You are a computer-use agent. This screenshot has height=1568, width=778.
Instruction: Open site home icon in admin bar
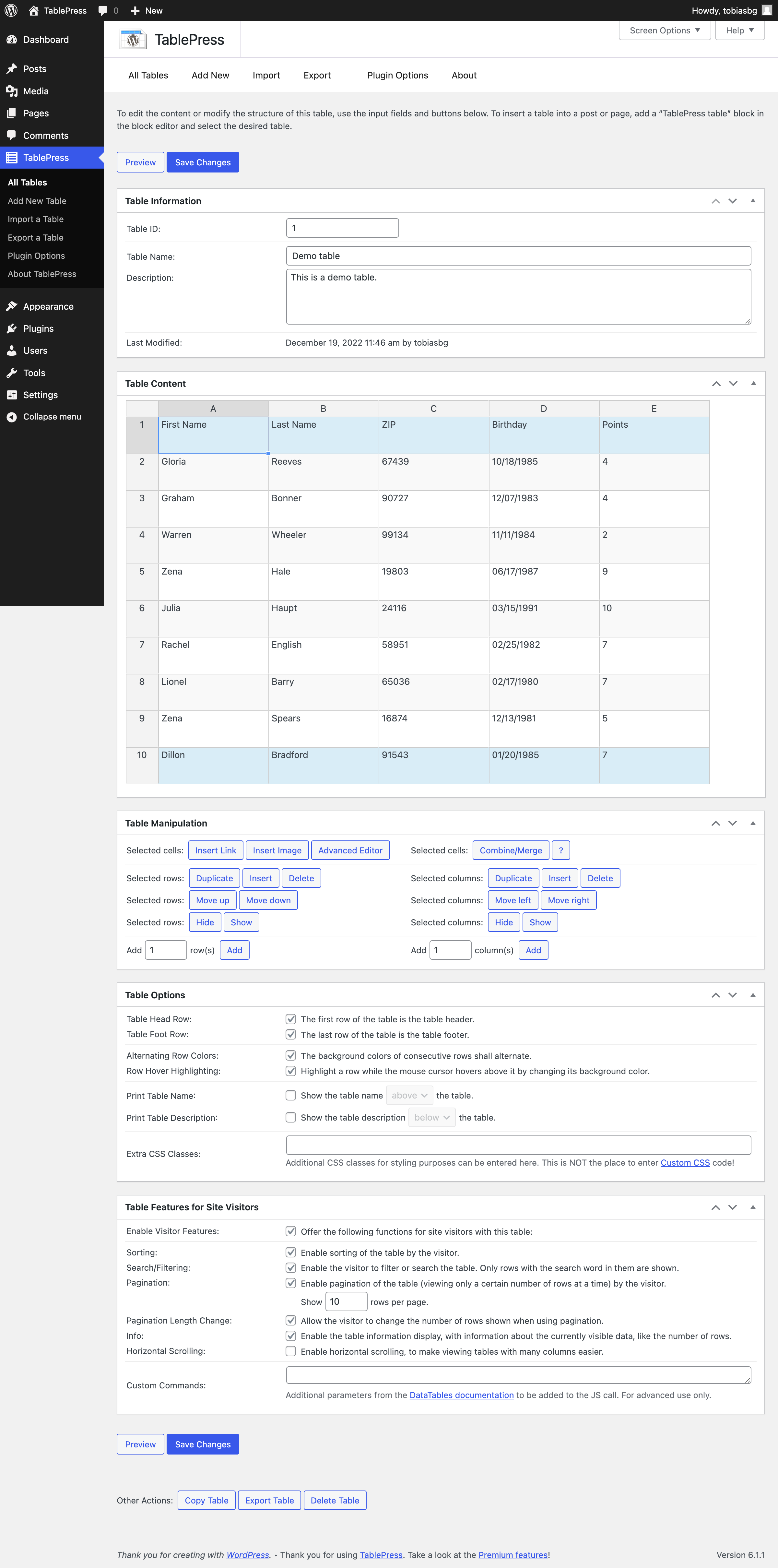click(x=33, y=10)
